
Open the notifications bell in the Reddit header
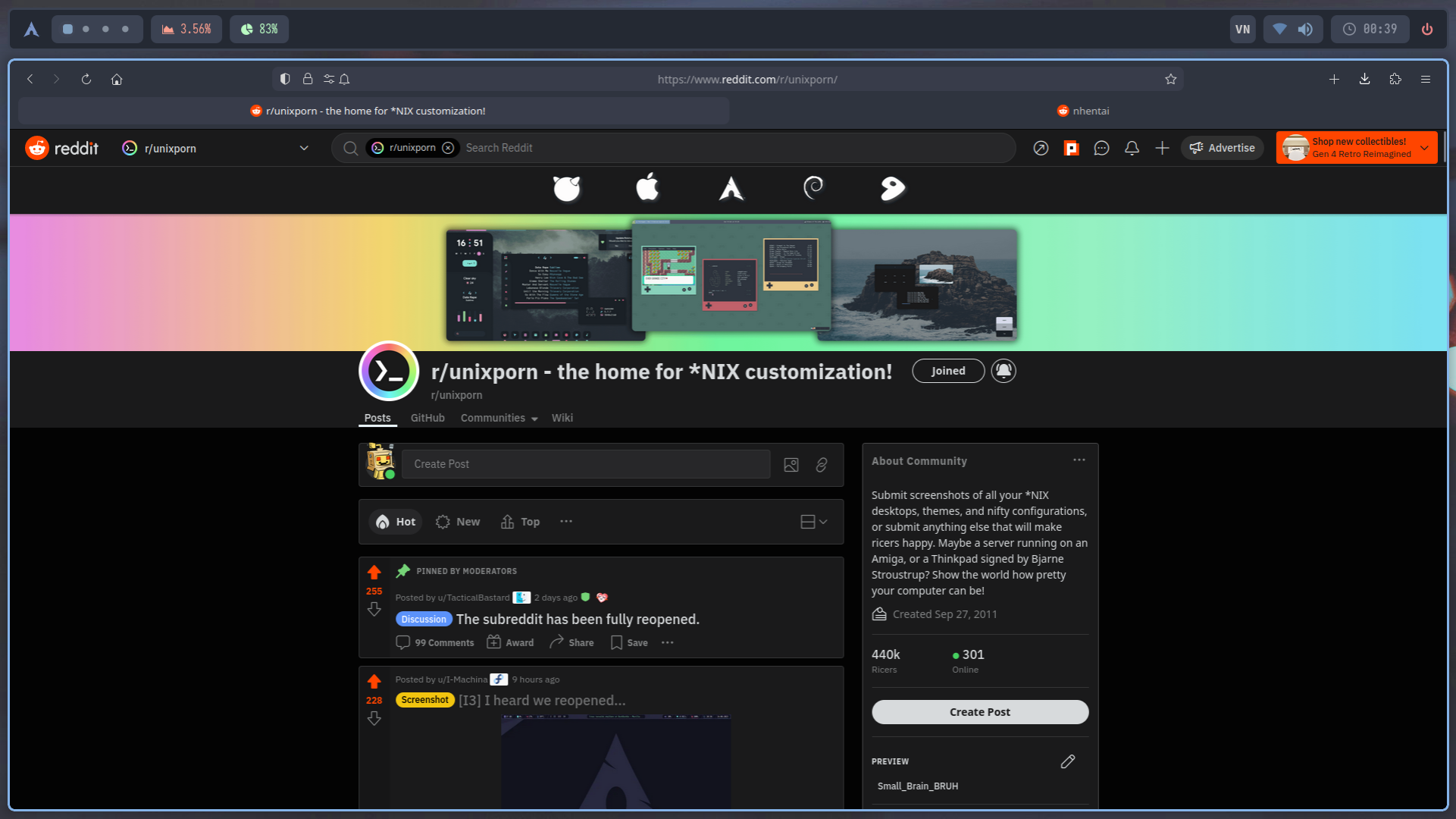pyautogui.click(x=1132, y=149)
